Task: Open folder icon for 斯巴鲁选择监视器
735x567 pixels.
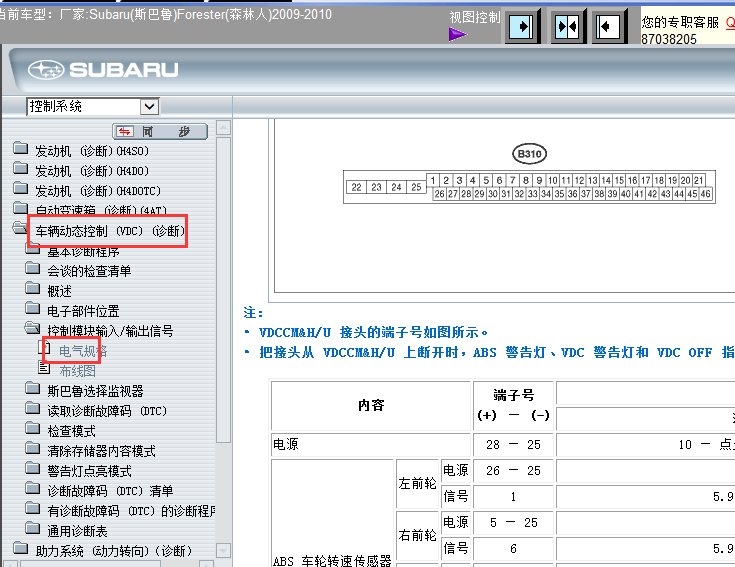Action: click(x=32, y=388)
